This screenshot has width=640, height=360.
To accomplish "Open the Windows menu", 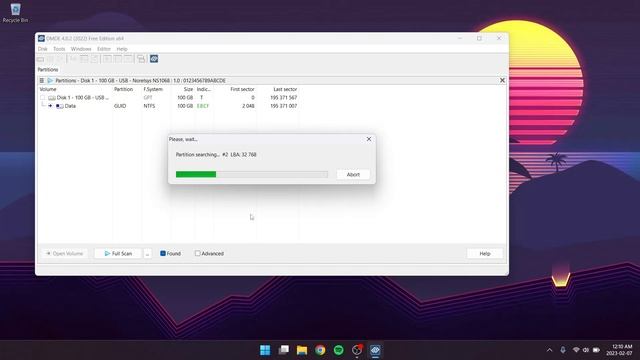I will [81, 49].
